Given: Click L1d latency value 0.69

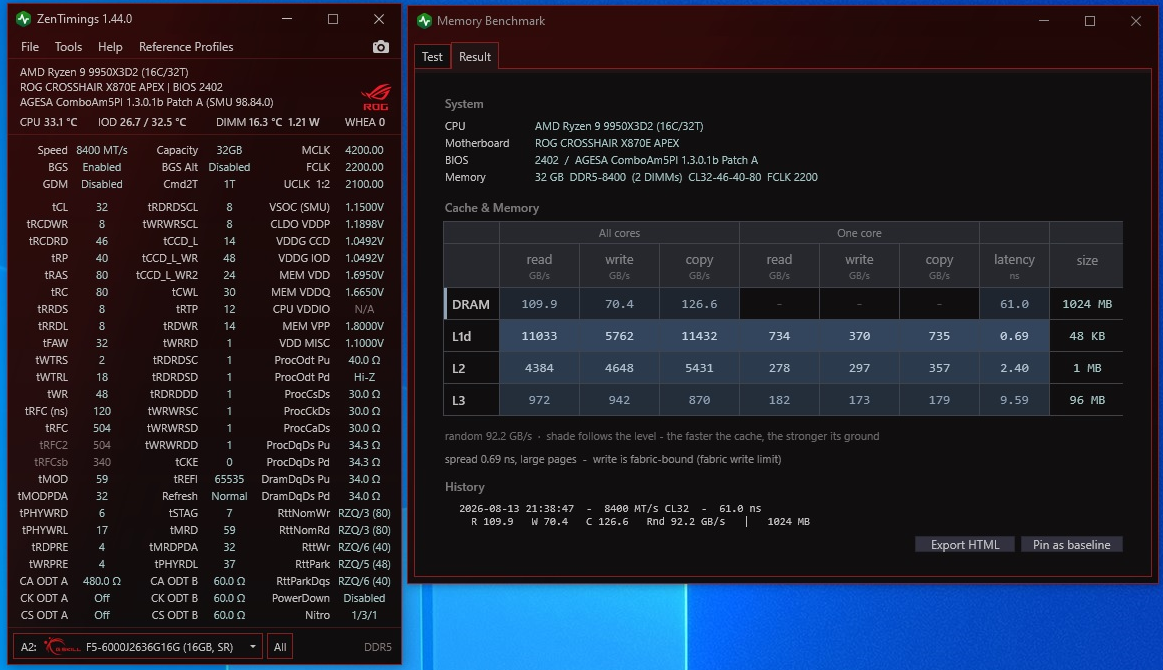Looking at the screenshot, I should pyautogui.click(x=1014, y=336).
